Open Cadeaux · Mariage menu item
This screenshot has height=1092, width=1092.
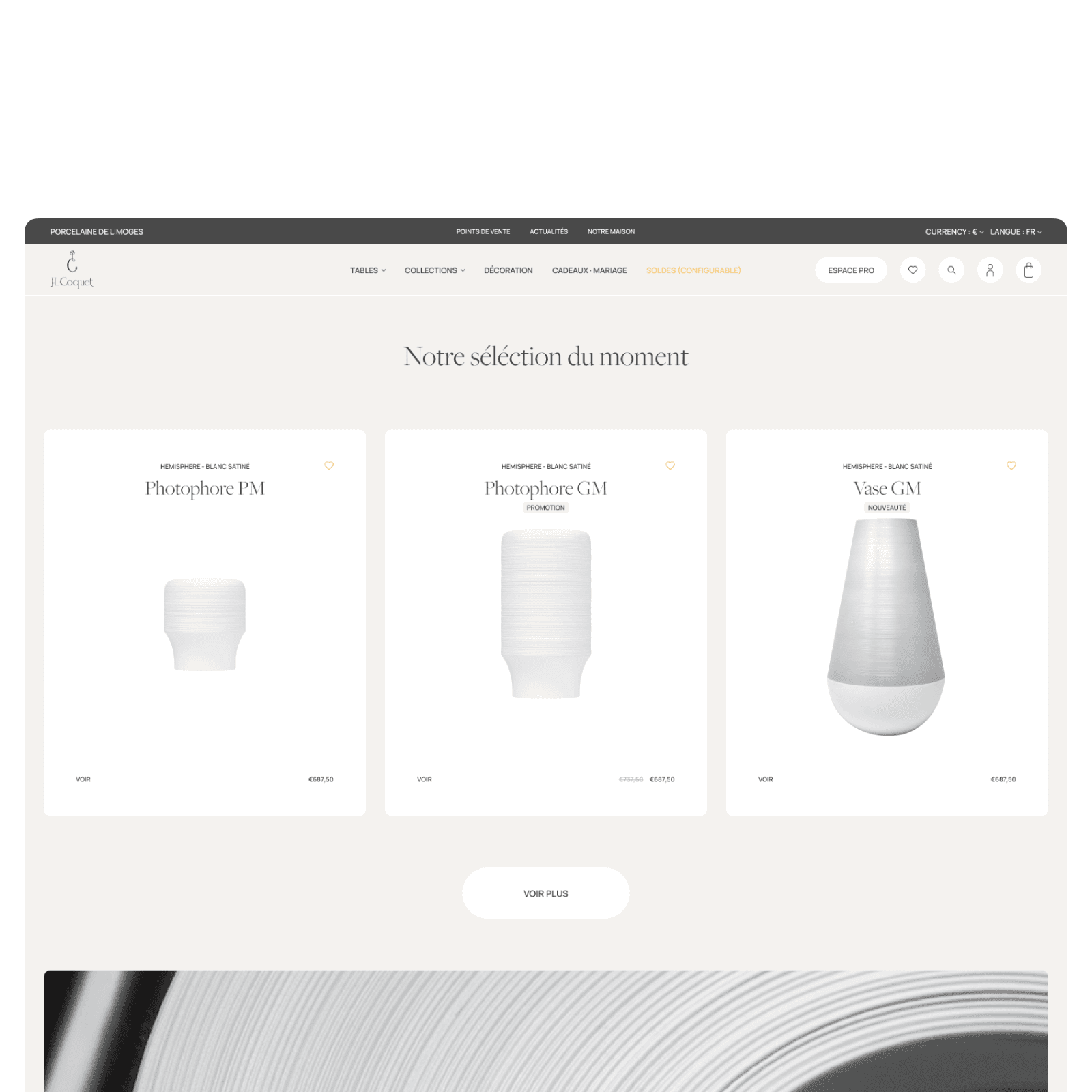[590, 270]
